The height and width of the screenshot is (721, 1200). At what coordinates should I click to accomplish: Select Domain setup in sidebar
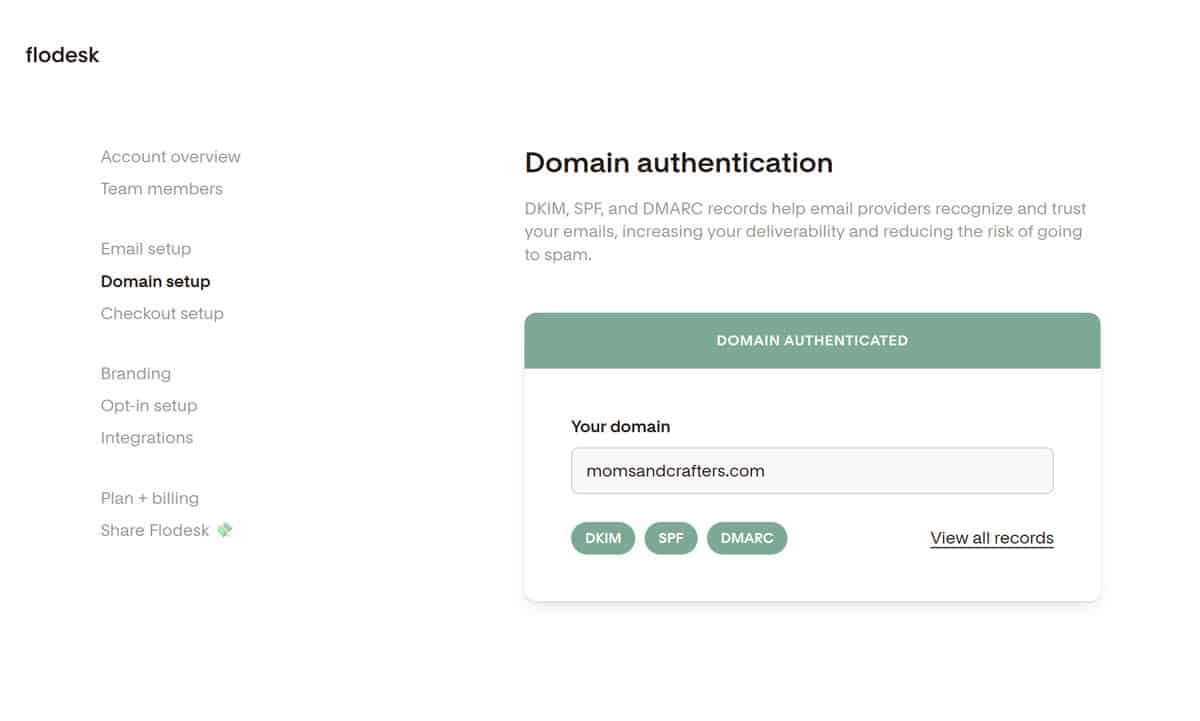(155, 282)
